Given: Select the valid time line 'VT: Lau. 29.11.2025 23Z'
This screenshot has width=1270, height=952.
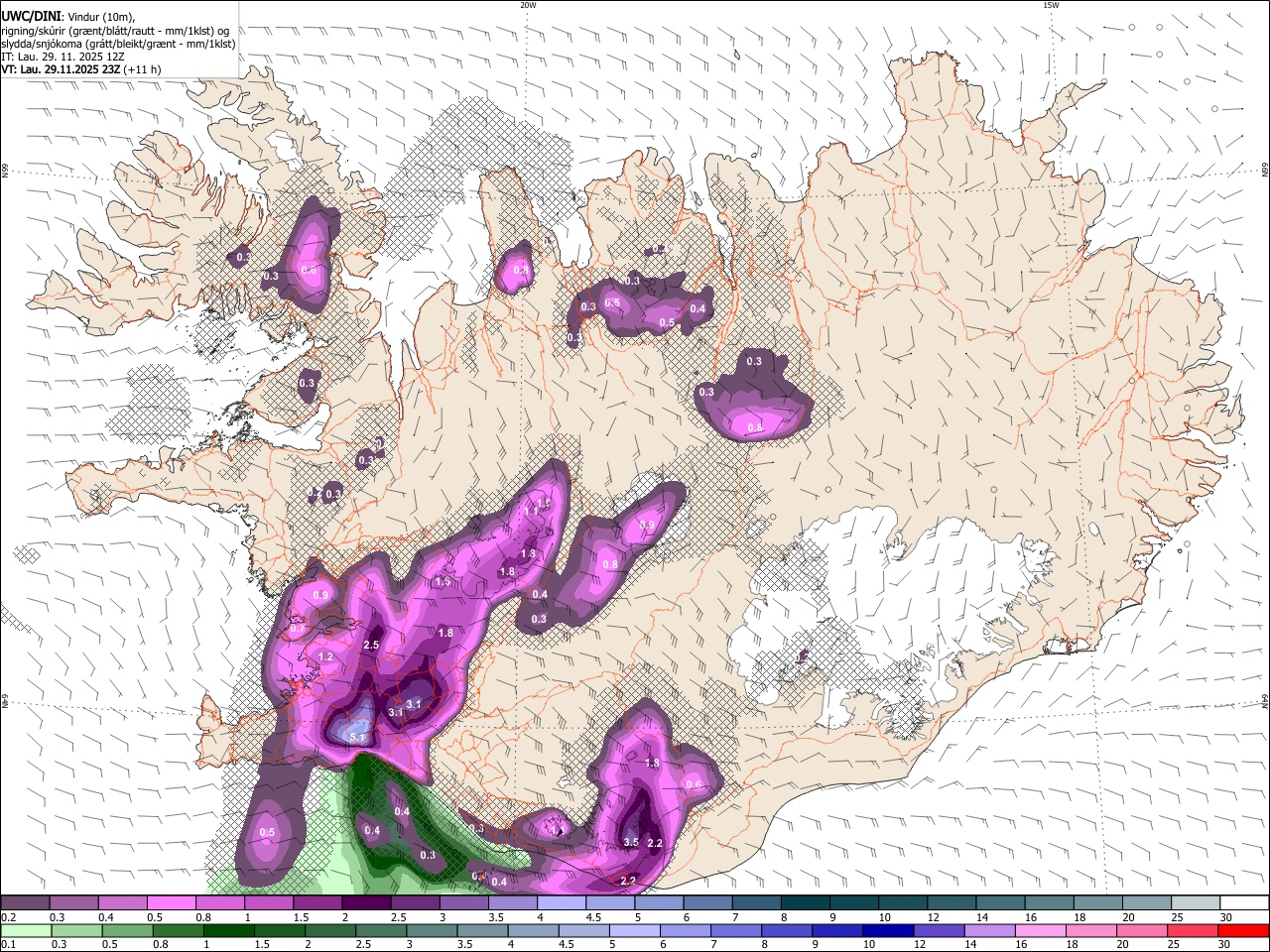Looking at the screenshot, I should click(61, 69).
